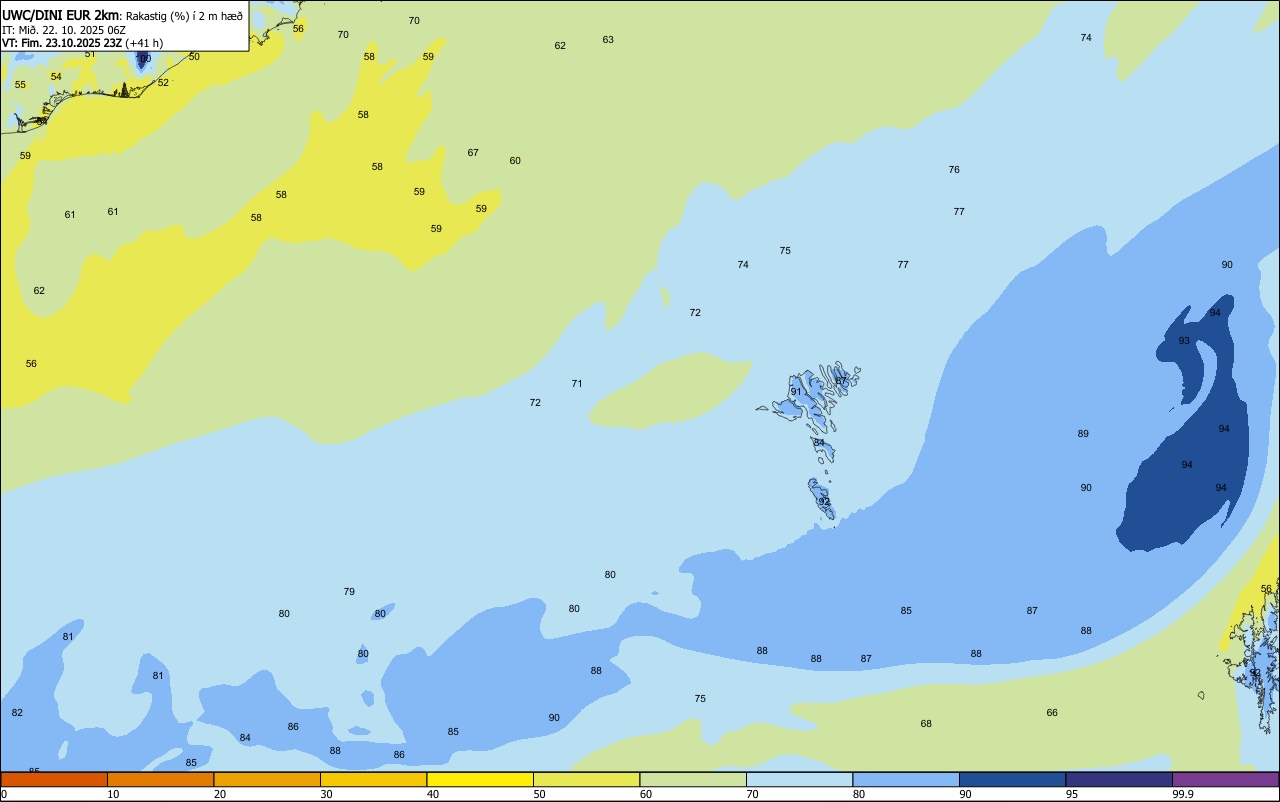Screen dimensions: 1280x802
Task: Click the legend tick label '99.9'
Action: (x=1183, y=794)
